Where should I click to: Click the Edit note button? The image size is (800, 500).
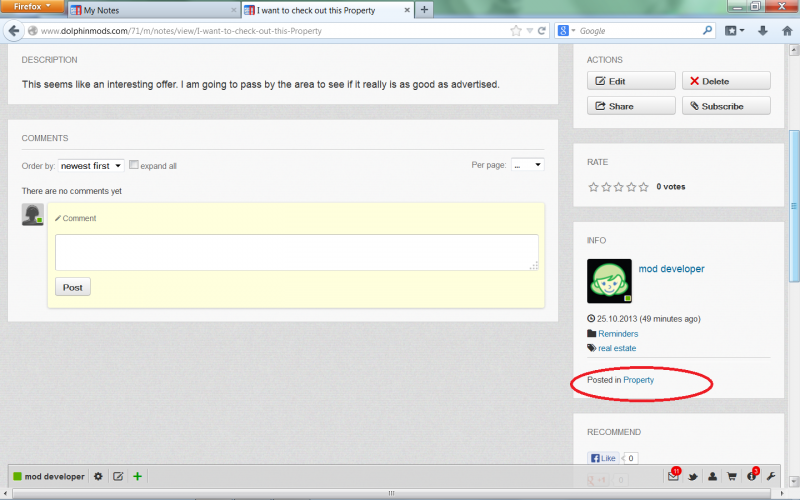631,81
